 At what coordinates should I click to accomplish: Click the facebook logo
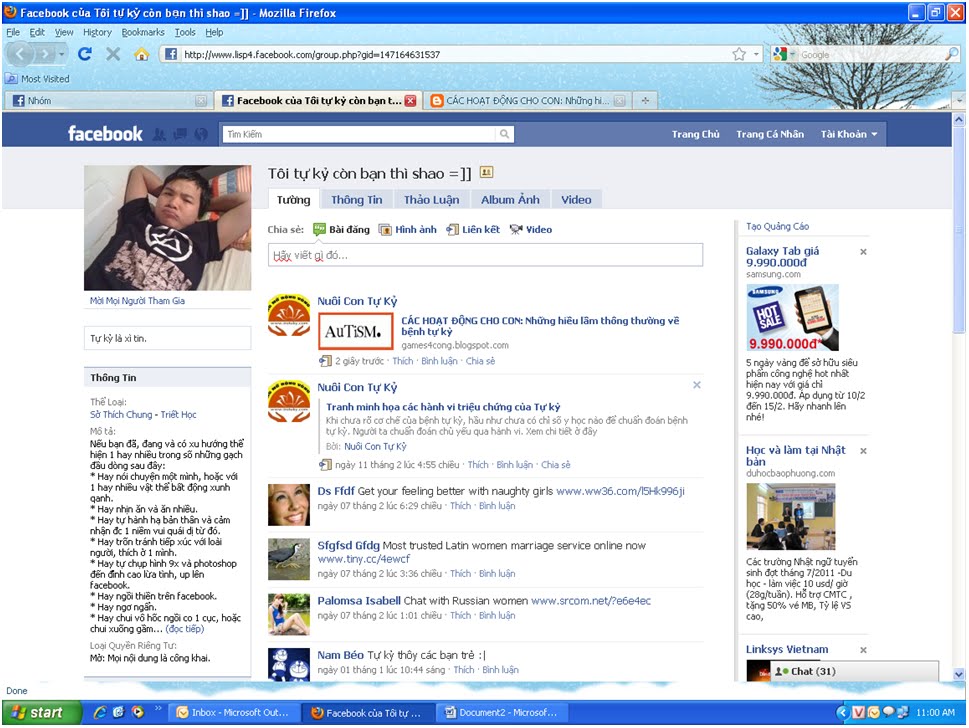[105, 133]
